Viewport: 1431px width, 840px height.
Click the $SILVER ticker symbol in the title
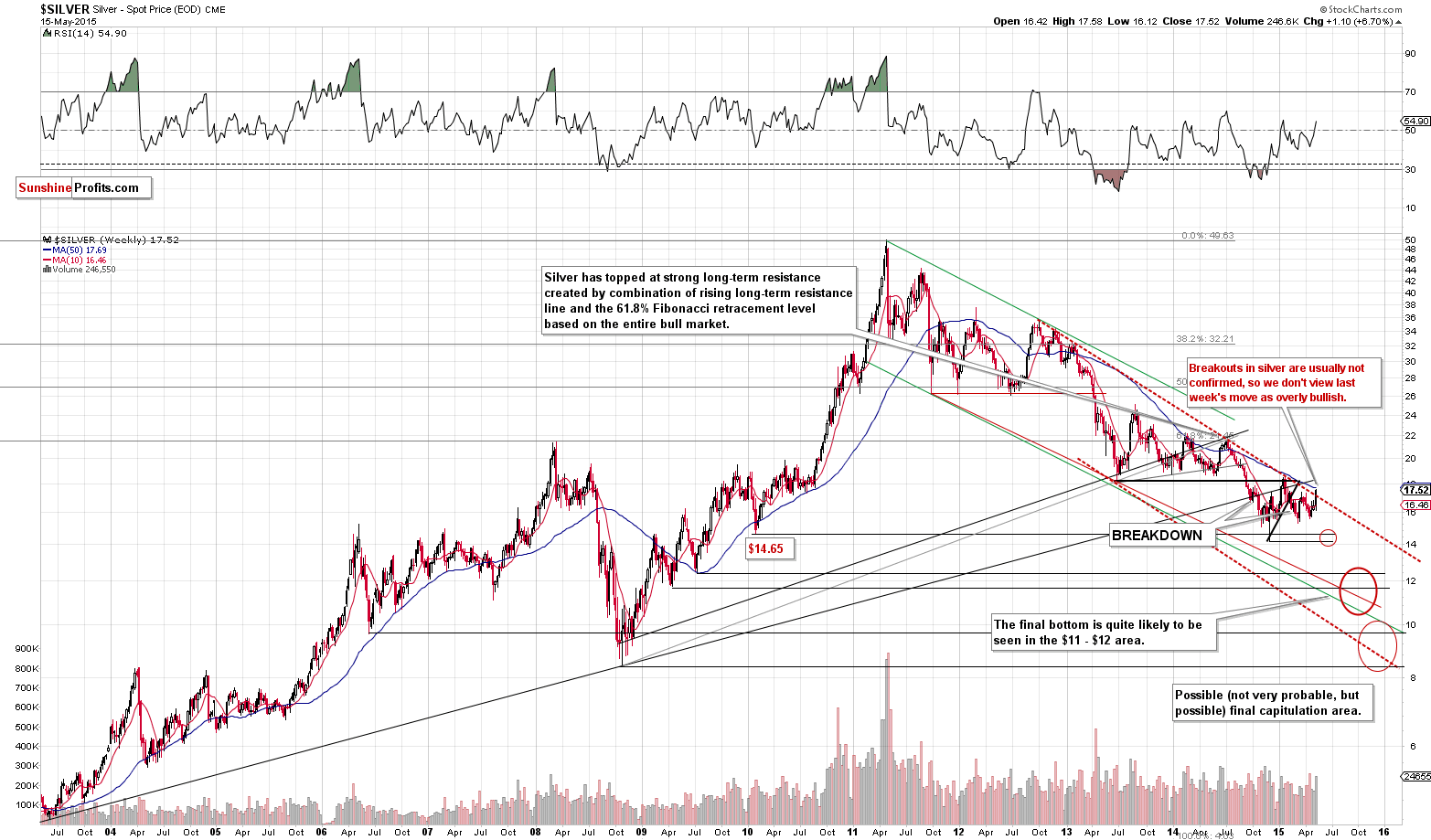click(65, 9)
